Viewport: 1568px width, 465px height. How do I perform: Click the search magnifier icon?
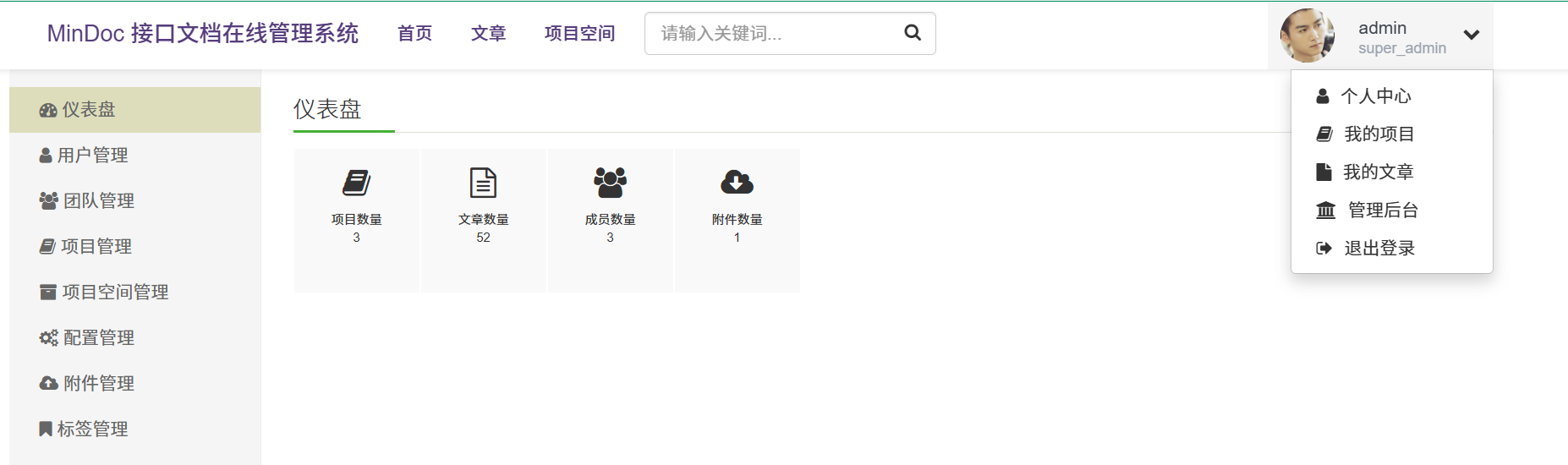click(912, 33)
